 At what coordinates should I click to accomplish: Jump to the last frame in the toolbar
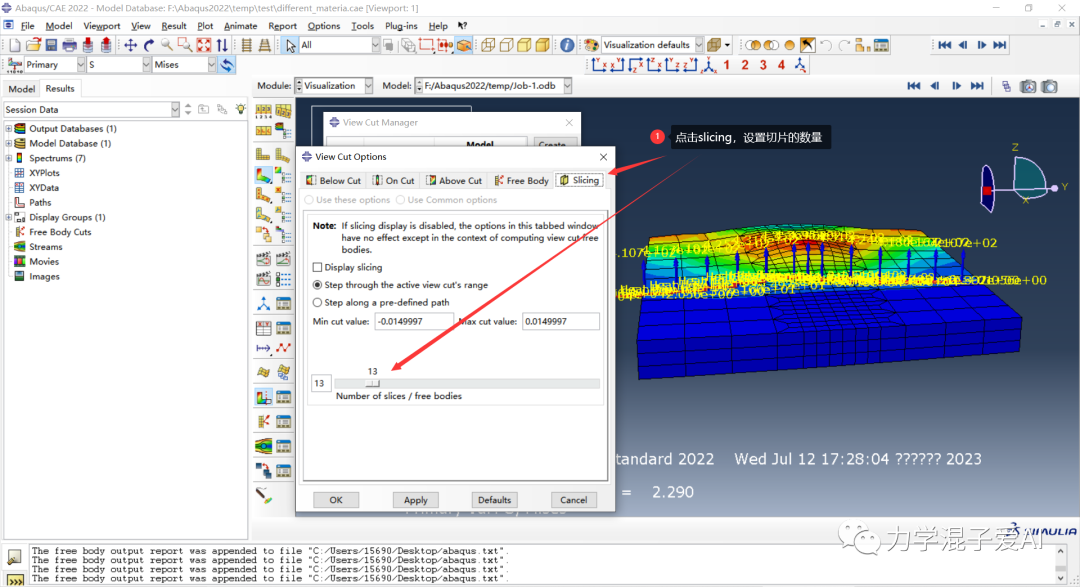(1000, 45)
